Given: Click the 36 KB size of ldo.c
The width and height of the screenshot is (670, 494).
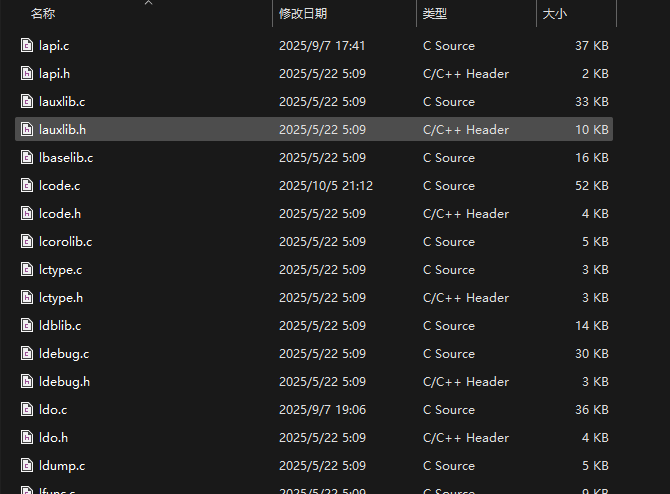Looking at the screenshot, I should coord(591,410).
